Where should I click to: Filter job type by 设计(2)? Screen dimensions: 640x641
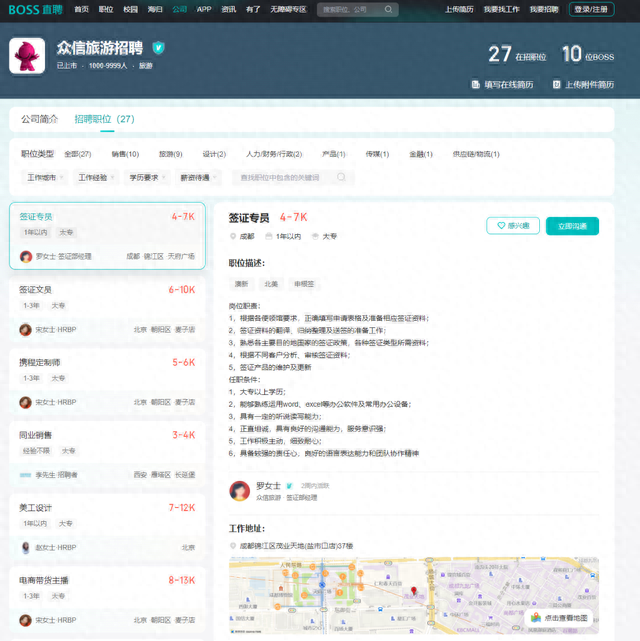[214, 154]
